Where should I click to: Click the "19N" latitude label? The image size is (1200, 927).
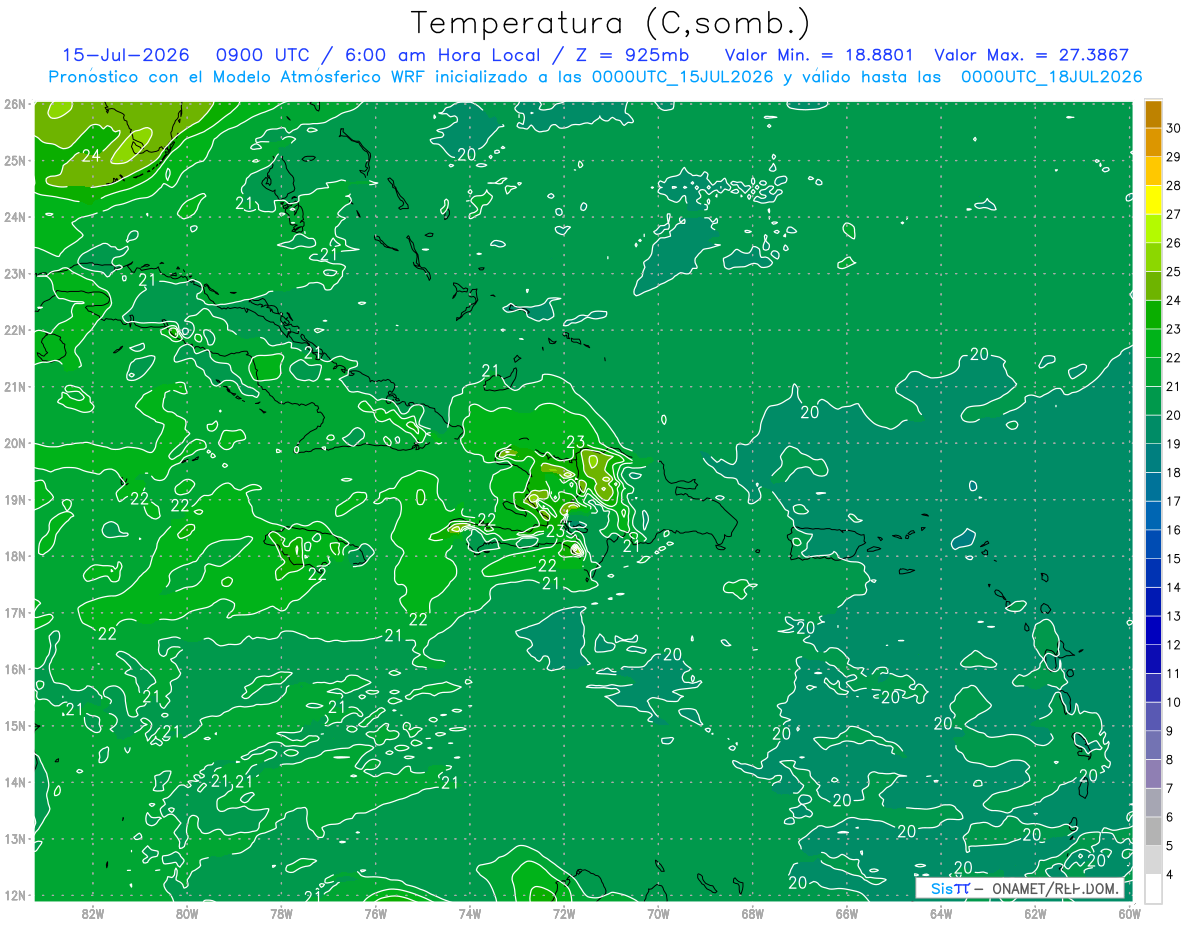(15, 499)
